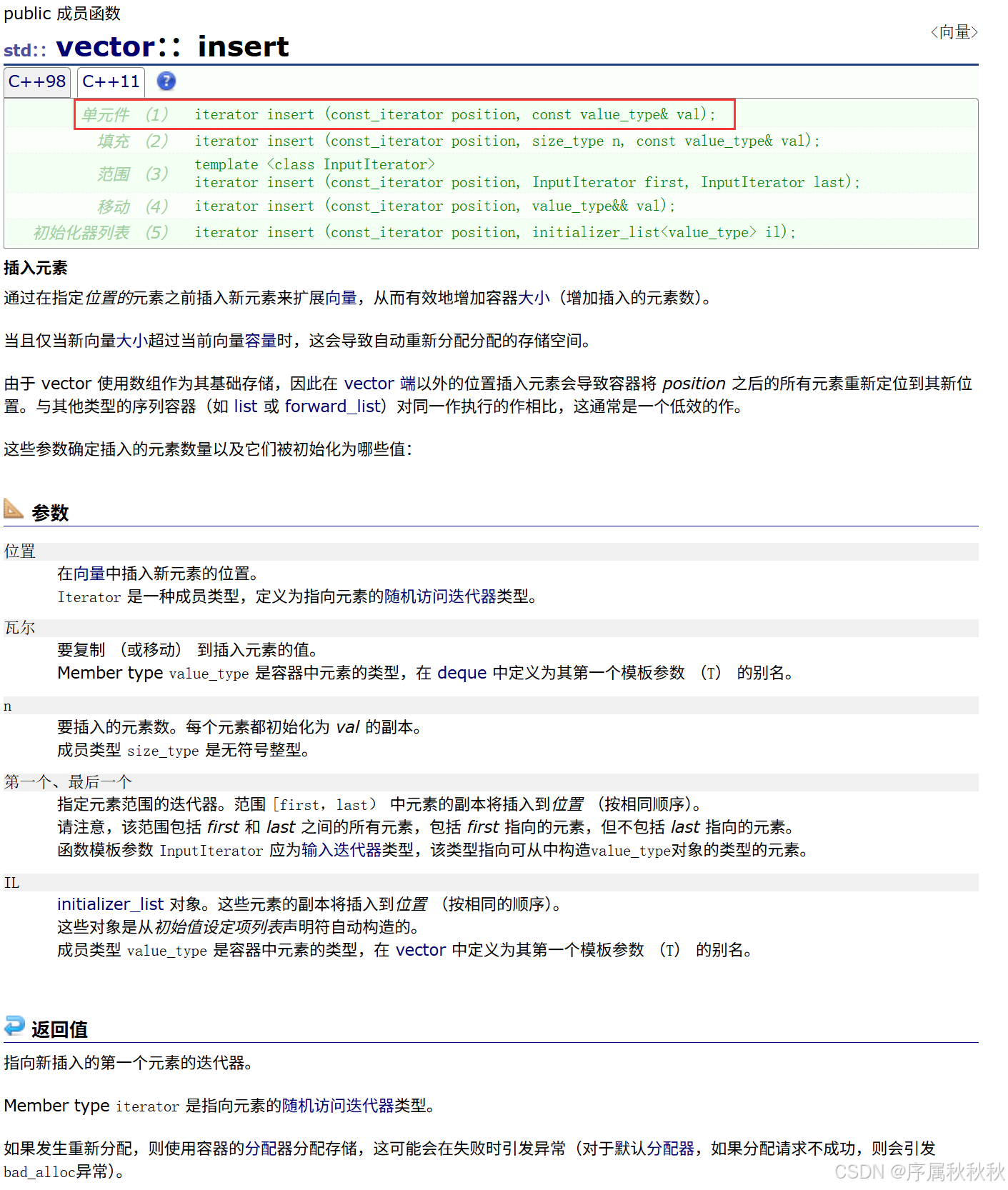Open the 容量 link in the second paragraph
The image size is (1008, 1190).
click(x=261, y=341)
